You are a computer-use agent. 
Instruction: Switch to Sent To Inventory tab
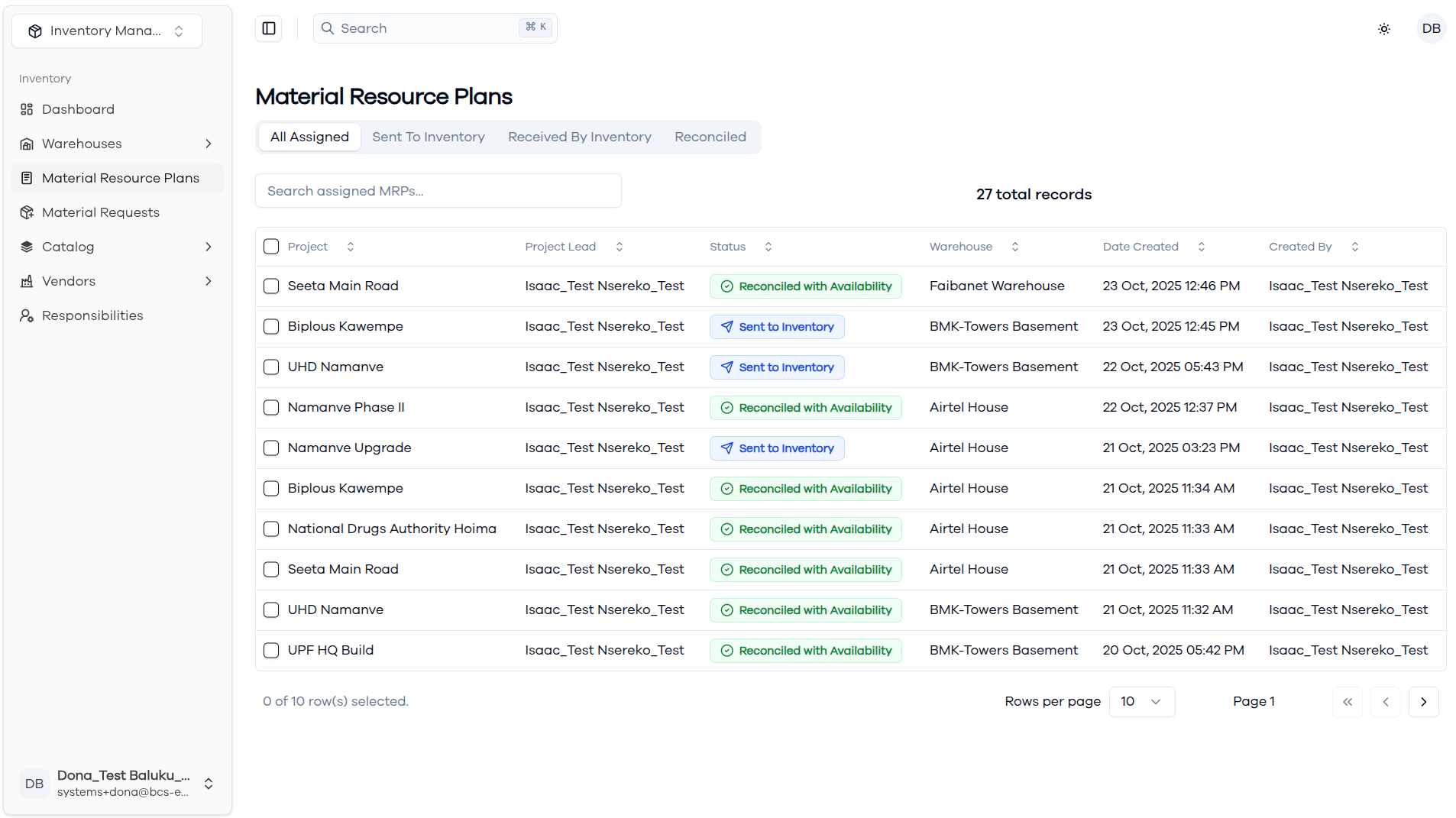point(429,137)
